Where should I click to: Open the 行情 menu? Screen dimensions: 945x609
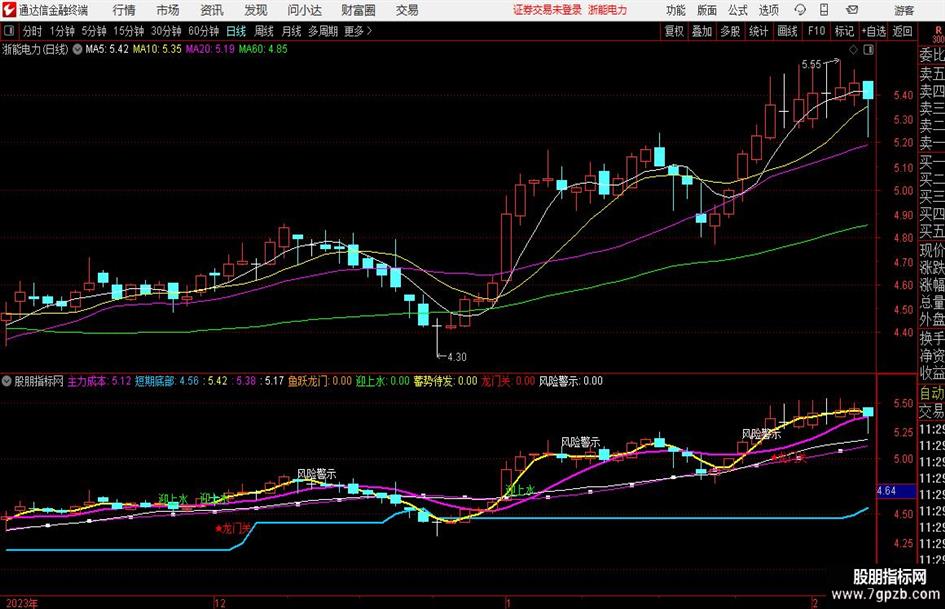124,10
